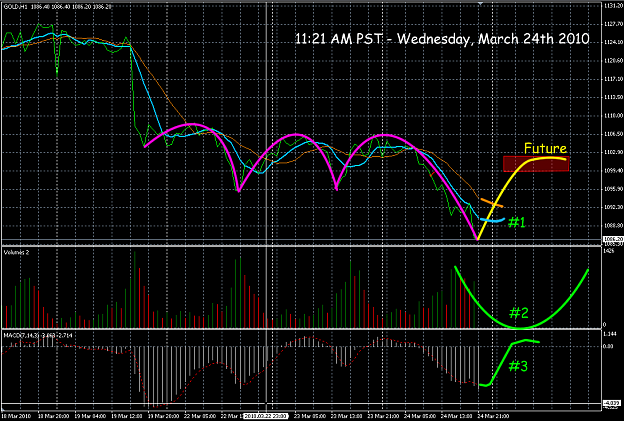
Task: Click the 23 Mar 21:00 time label
Action: [x=383, y=416]
